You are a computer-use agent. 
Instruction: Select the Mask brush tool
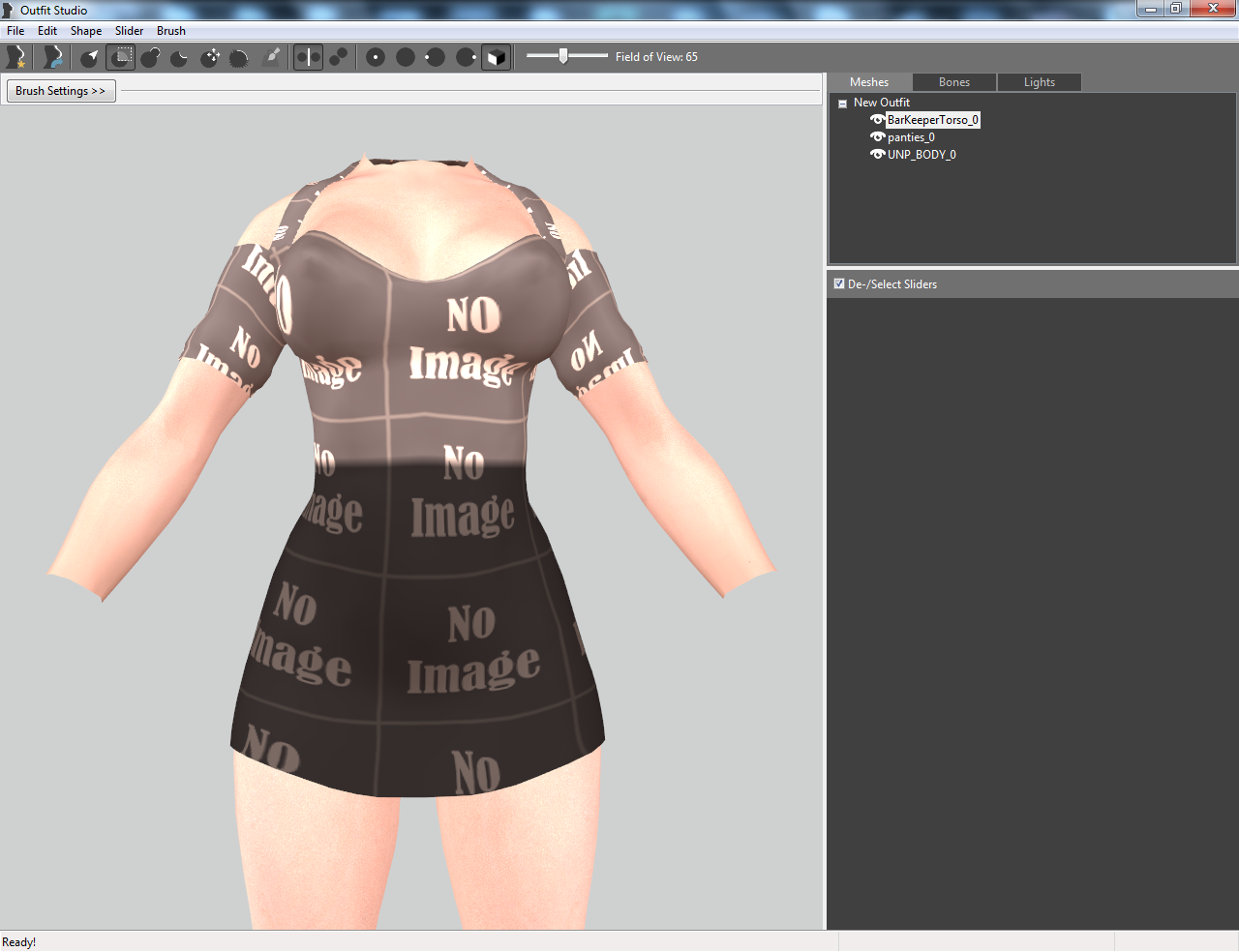coord(120,56)
